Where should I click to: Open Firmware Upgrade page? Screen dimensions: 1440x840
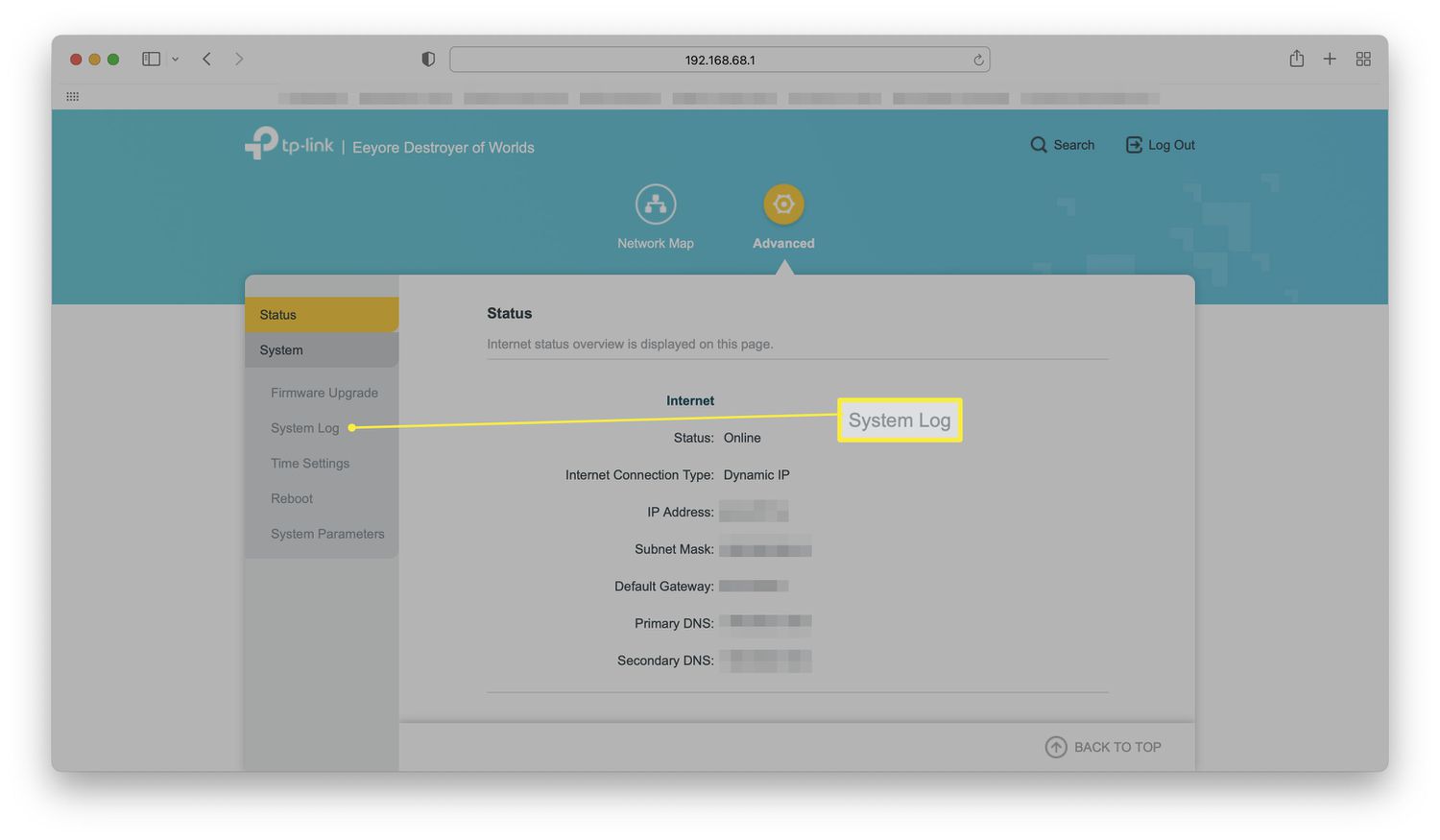[x=324, y=393]
